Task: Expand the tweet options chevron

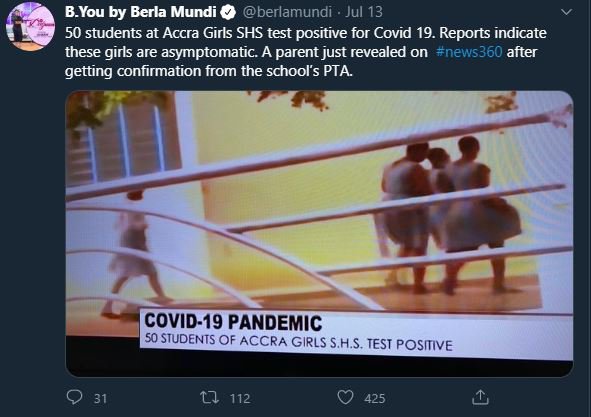Action: 566,12
